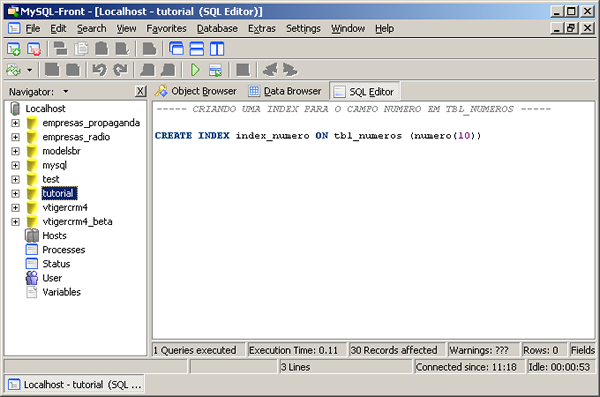Screen dimensions: 600x397
Task: Select the test database
Action: click(x=51, y=180)
